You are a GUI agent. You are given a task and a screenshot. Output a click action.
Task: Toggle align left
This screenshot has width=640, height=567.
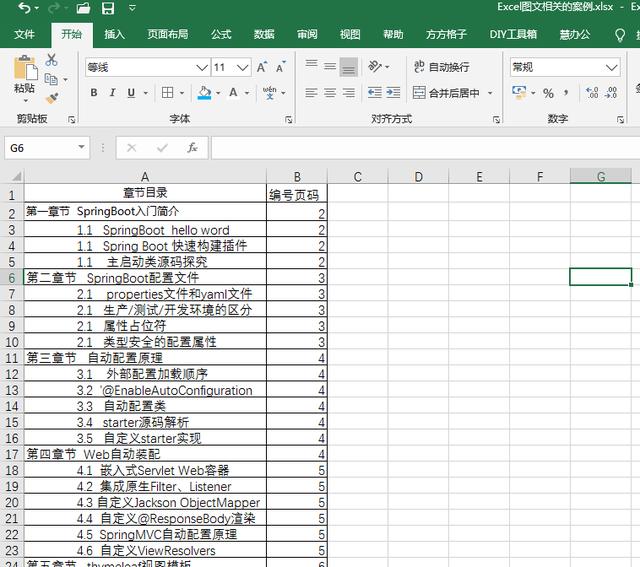pos(311,93)
